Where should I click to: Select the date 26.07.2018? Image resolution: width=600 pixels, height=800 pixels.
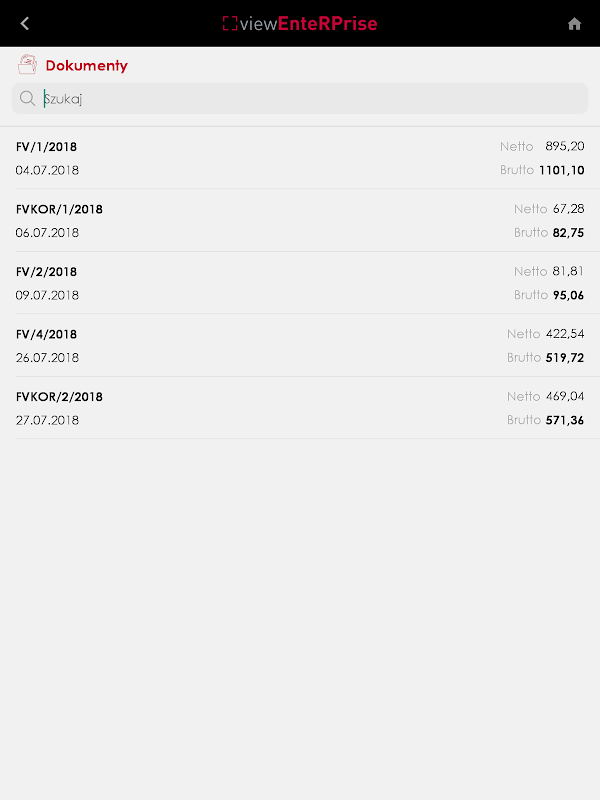(47, 358)
